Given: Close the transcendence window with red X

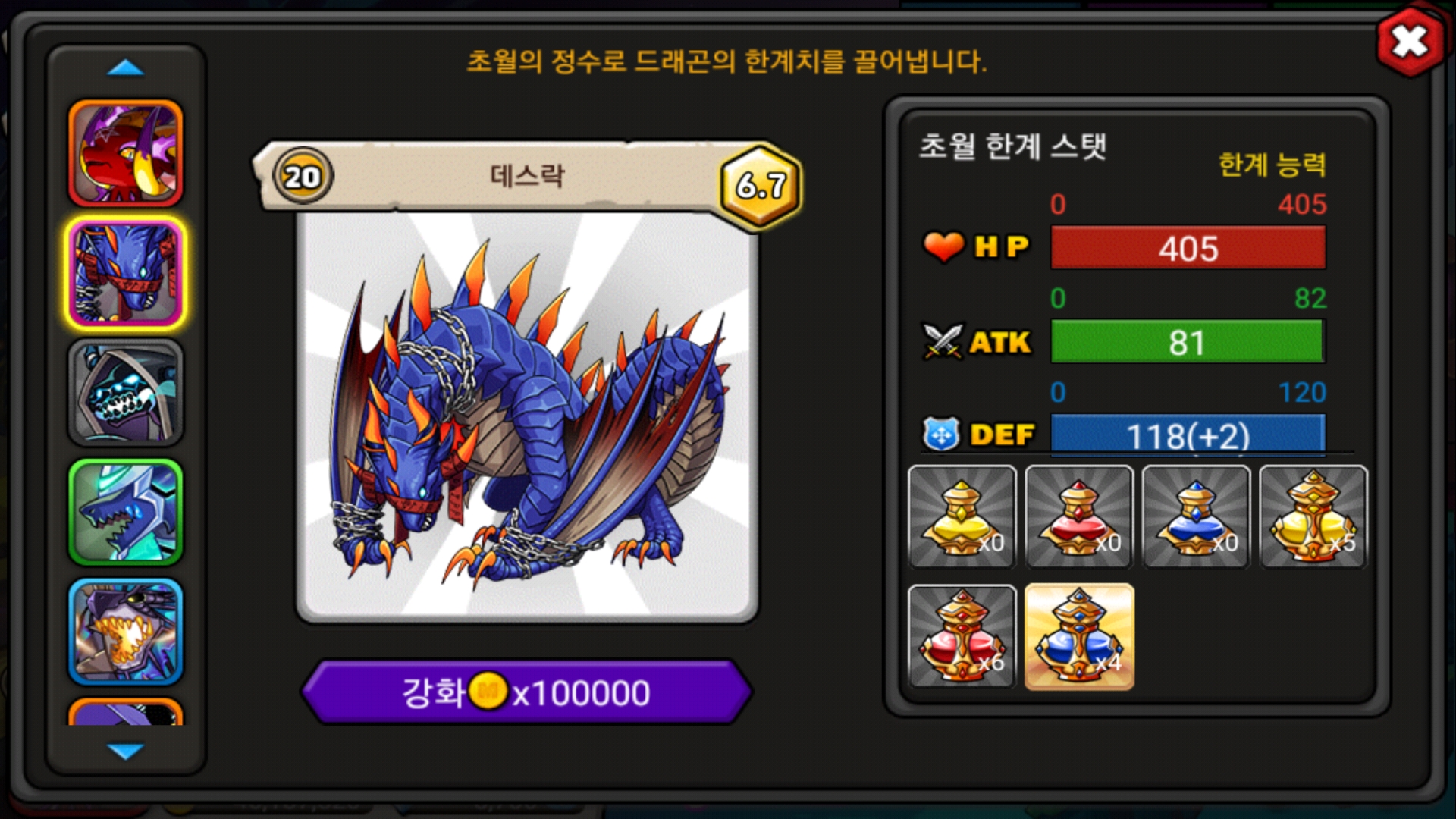Looking at the screenshot, I should point(1410,42).
